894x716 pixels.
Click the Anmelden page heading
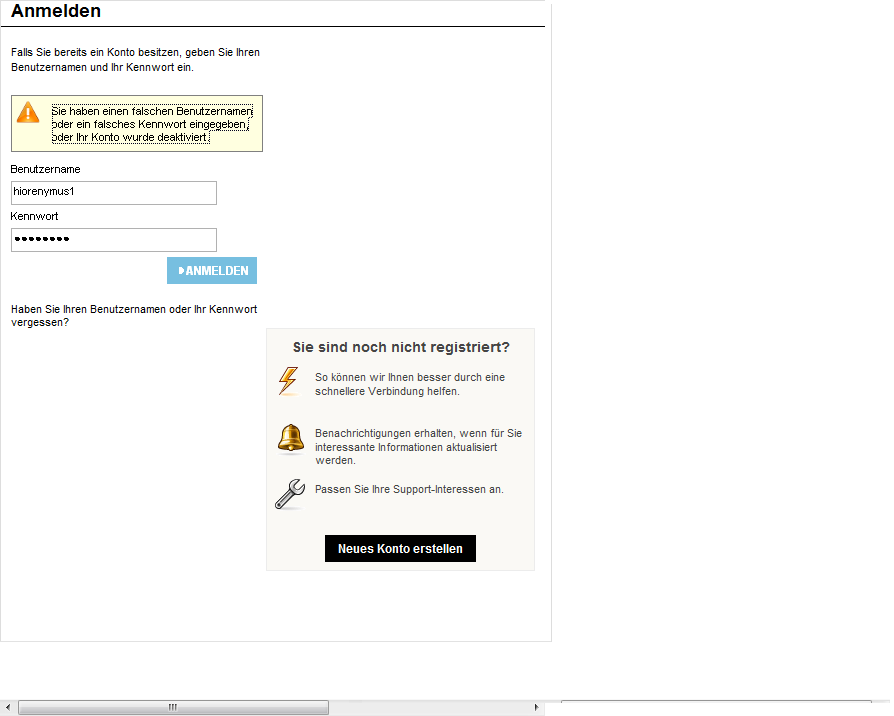56,12
